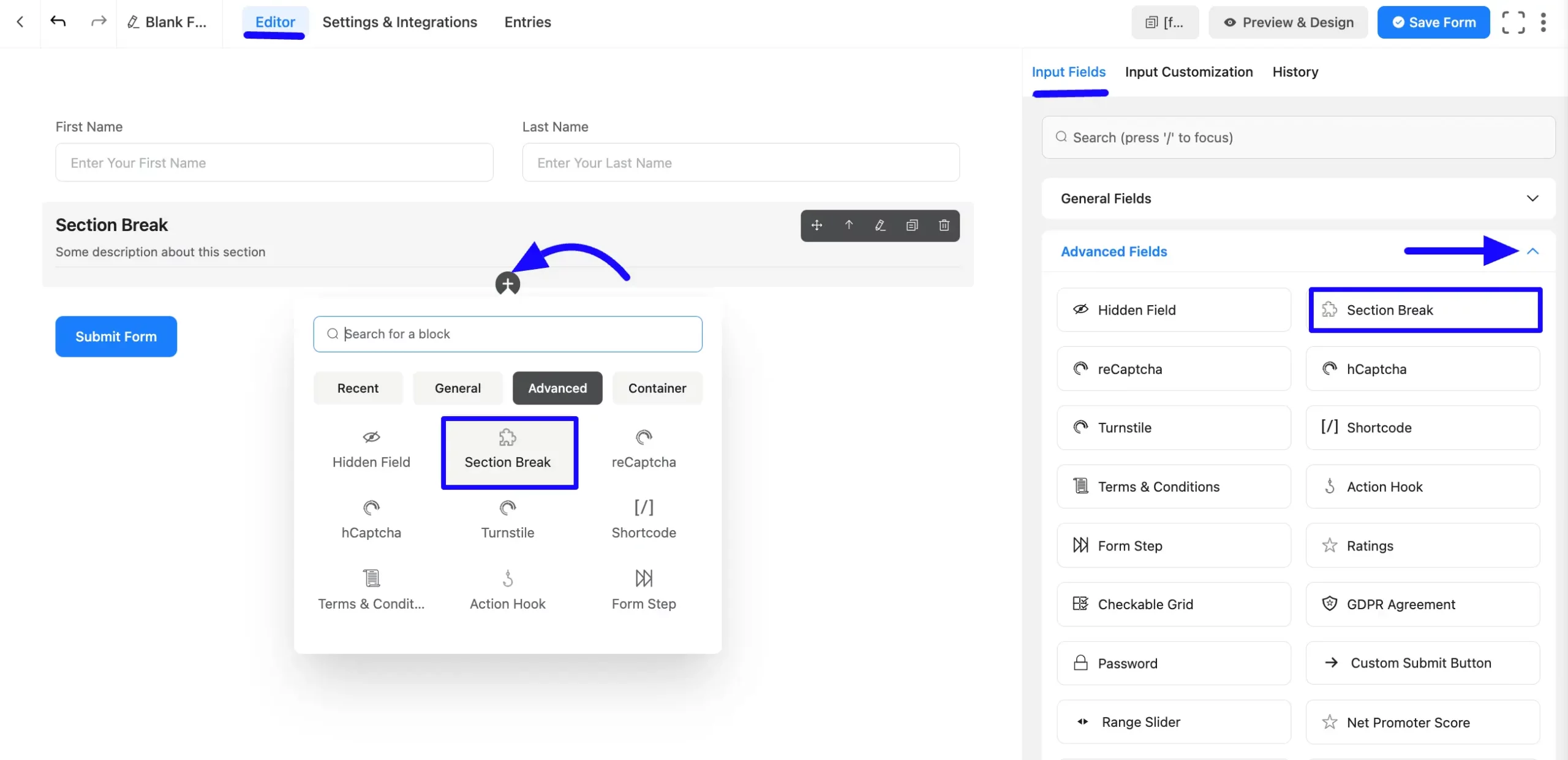Click the undo arrow icon
The width and height of the screenshot is (1568, 760).
pyautogui.click(x=58, y=22)
